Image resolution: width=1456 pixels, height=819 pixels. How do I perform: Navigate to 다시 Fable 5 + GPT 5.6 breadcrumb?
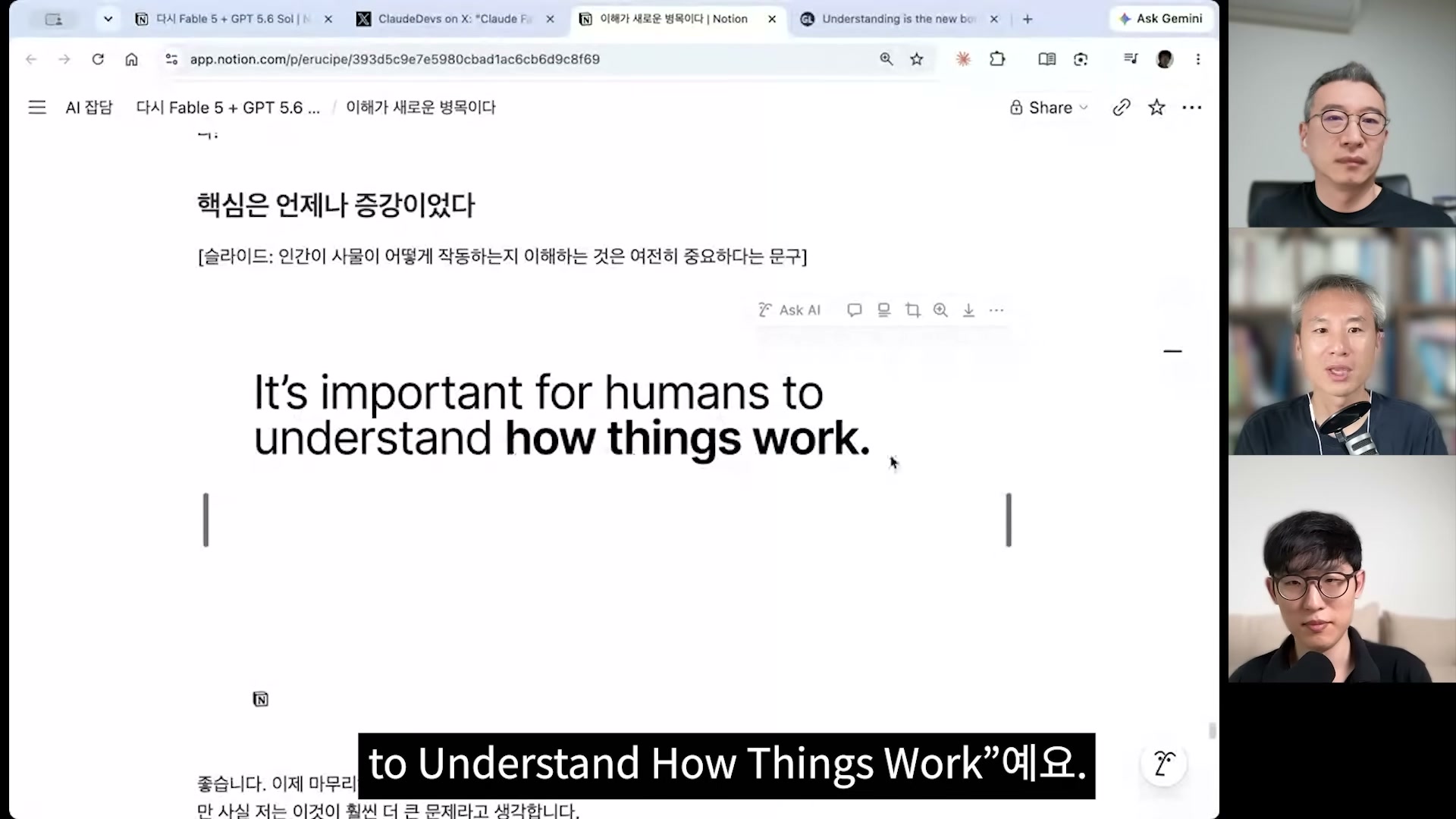227,108
